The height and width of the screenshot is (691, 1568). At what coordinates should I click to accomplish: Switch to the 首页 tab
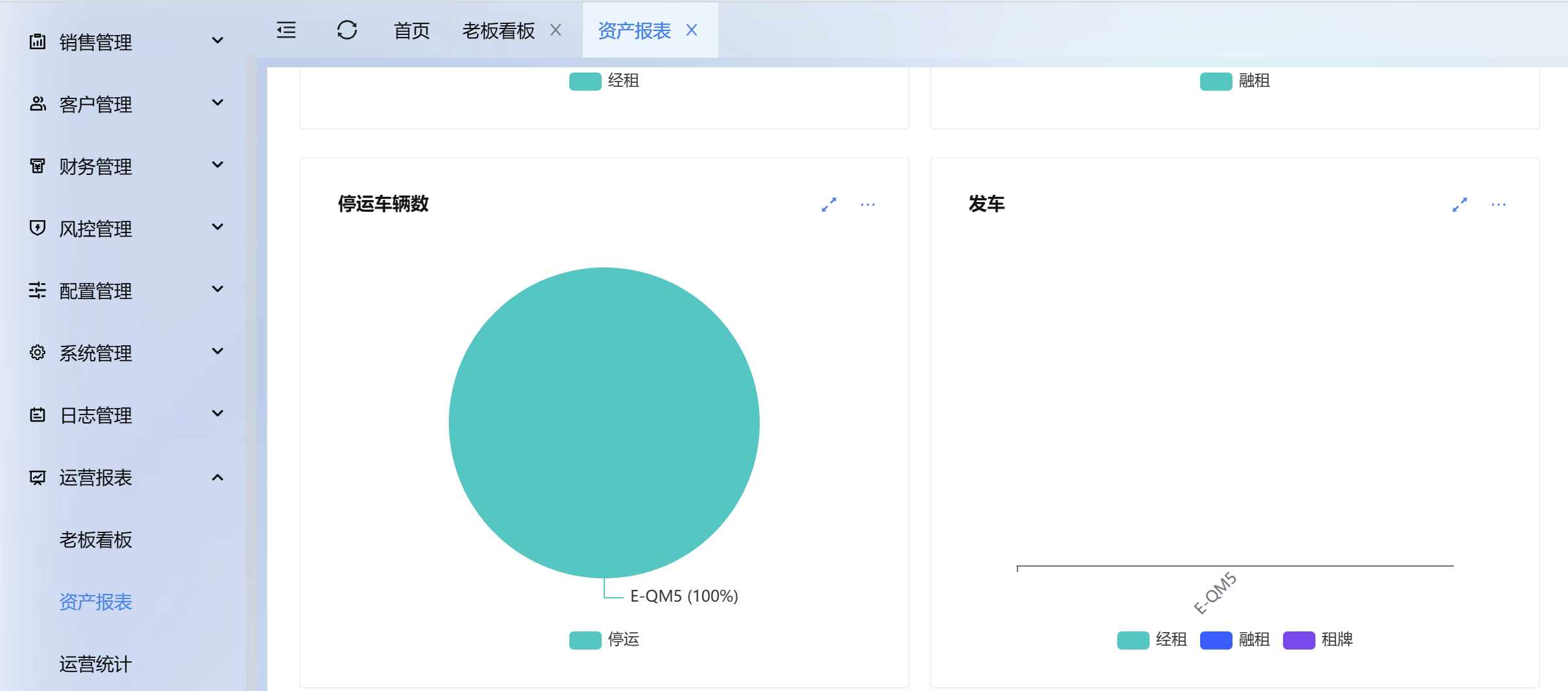click(x=412, y=30)
